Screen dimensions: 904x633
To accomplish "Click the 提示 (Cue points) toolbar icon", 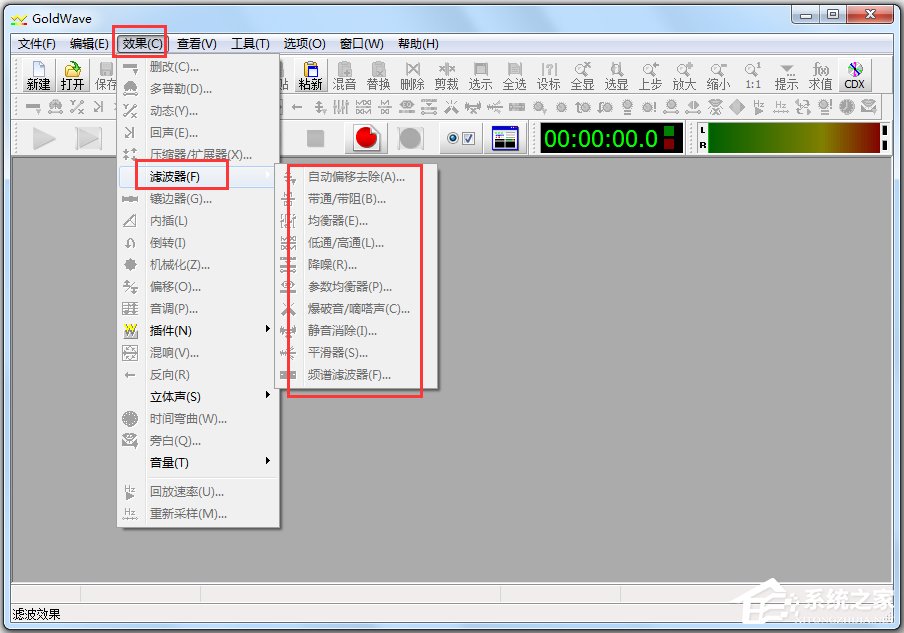I will 787,76.
